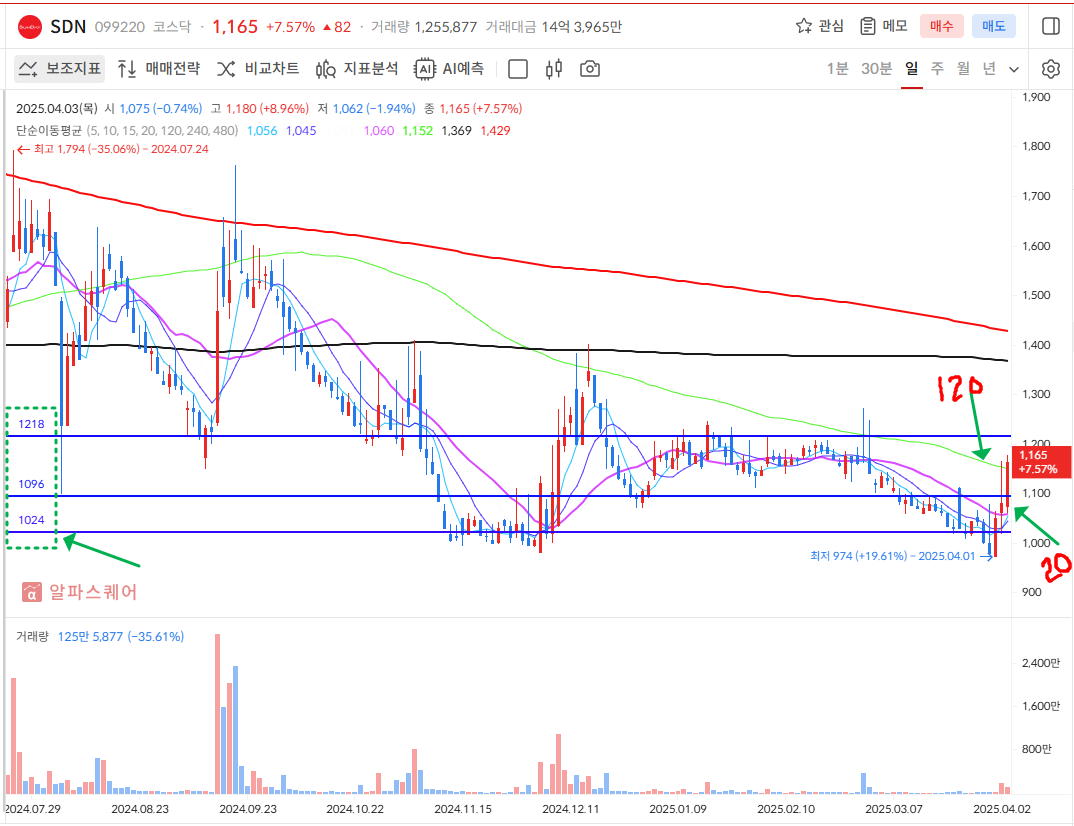Click the red 매수 buy button
The width and height of the screenshot is (1074, 826).
pyautogui.click(x=942, y=26)
